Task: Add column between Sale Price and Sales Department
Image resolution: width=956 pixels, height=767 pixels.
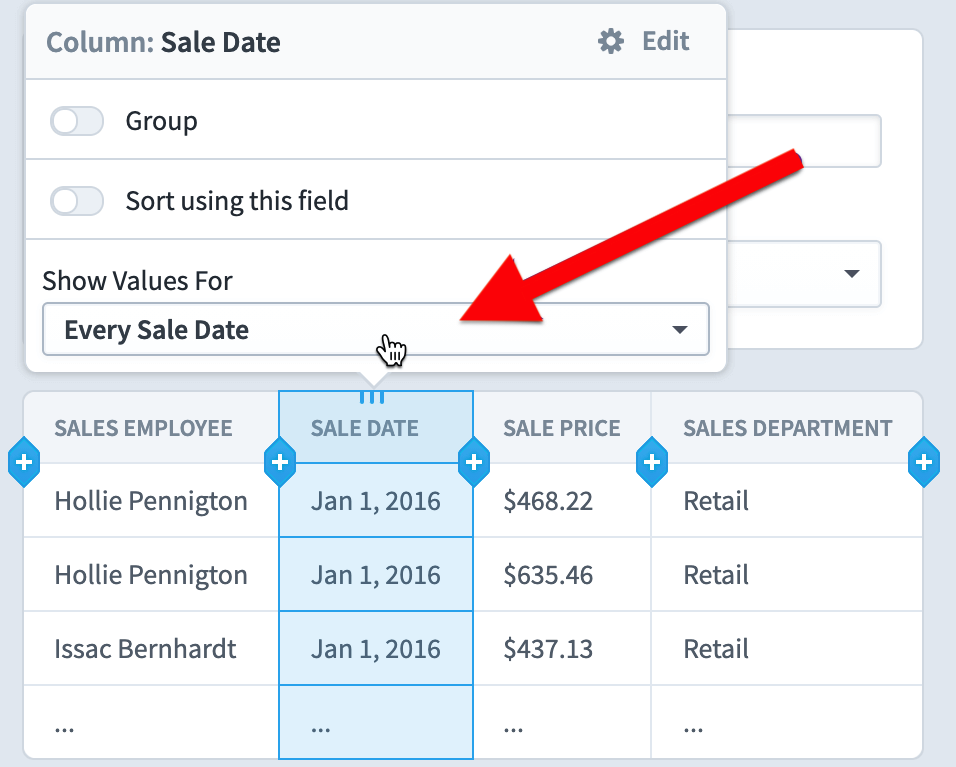Action: [x=652, y=462]
